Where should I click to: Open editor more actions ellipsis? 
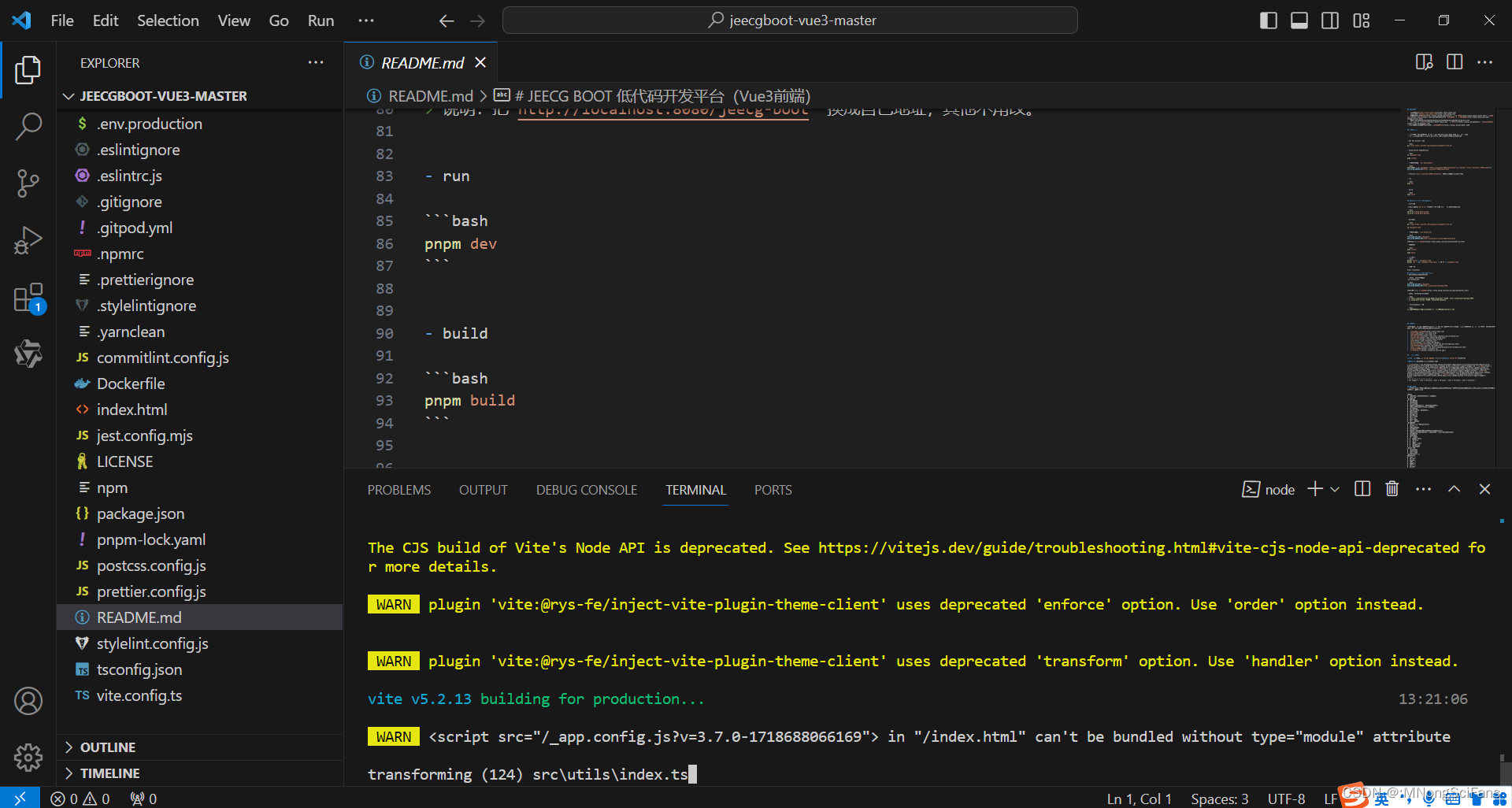coord(1484,62)
